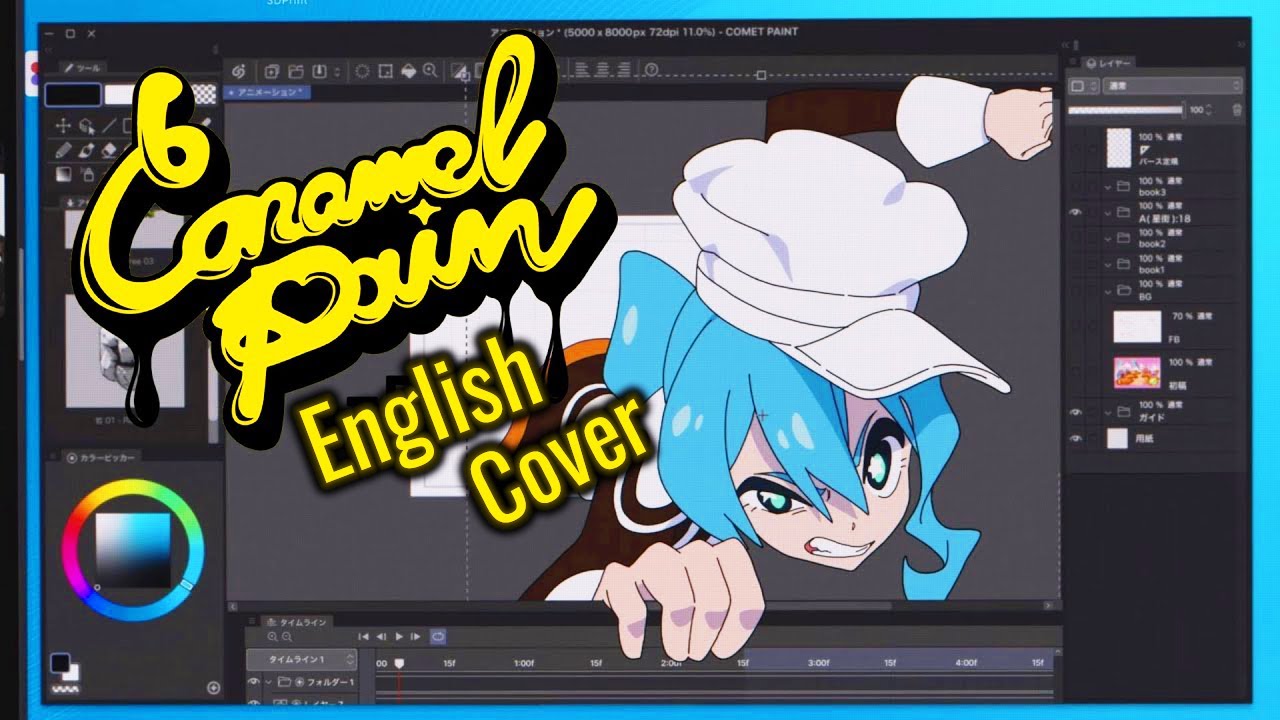Play the animation
The image size is (1280, 720).
tap(399, 636)
